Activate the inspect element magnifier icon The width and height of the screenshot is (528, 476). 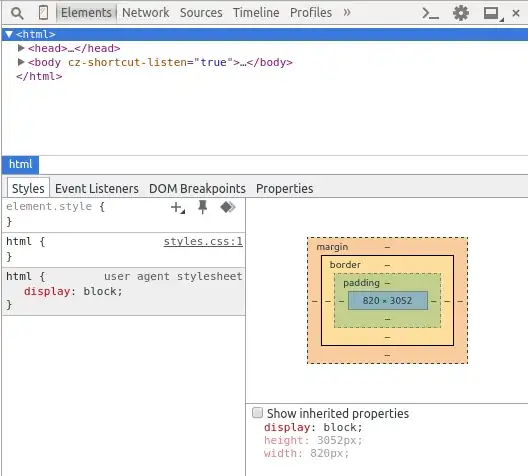17,13
